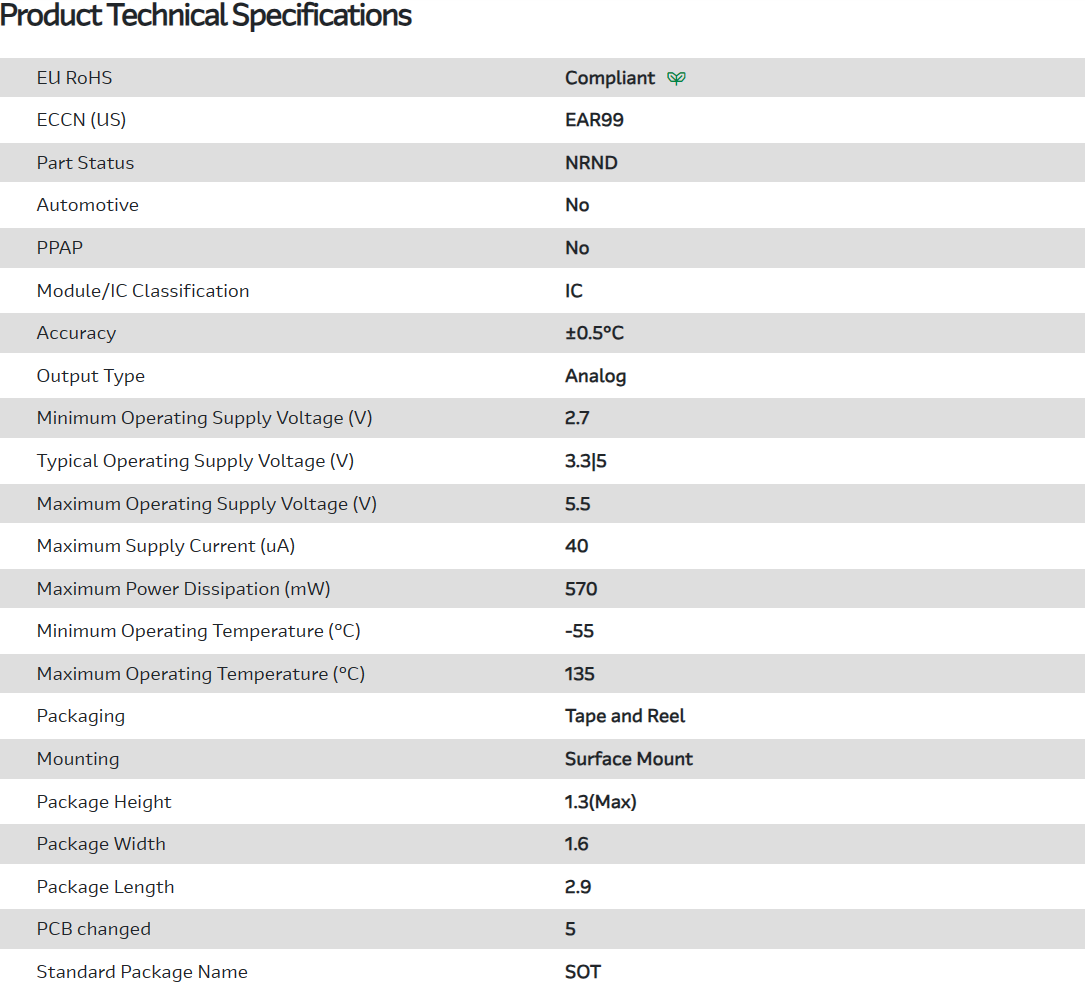Click the Tape and Reel packaging value

pyautogui.click(x=625, y=716)
